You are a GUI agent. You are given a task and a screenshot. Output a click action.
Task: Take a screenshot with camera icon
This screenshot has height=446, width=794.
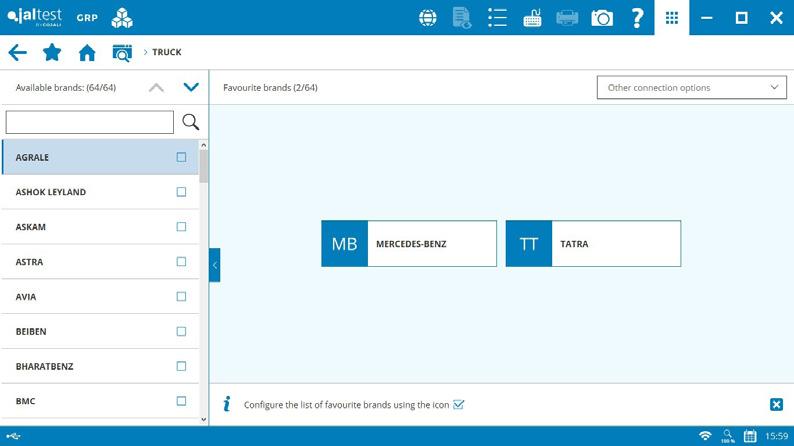click(602, 18)
